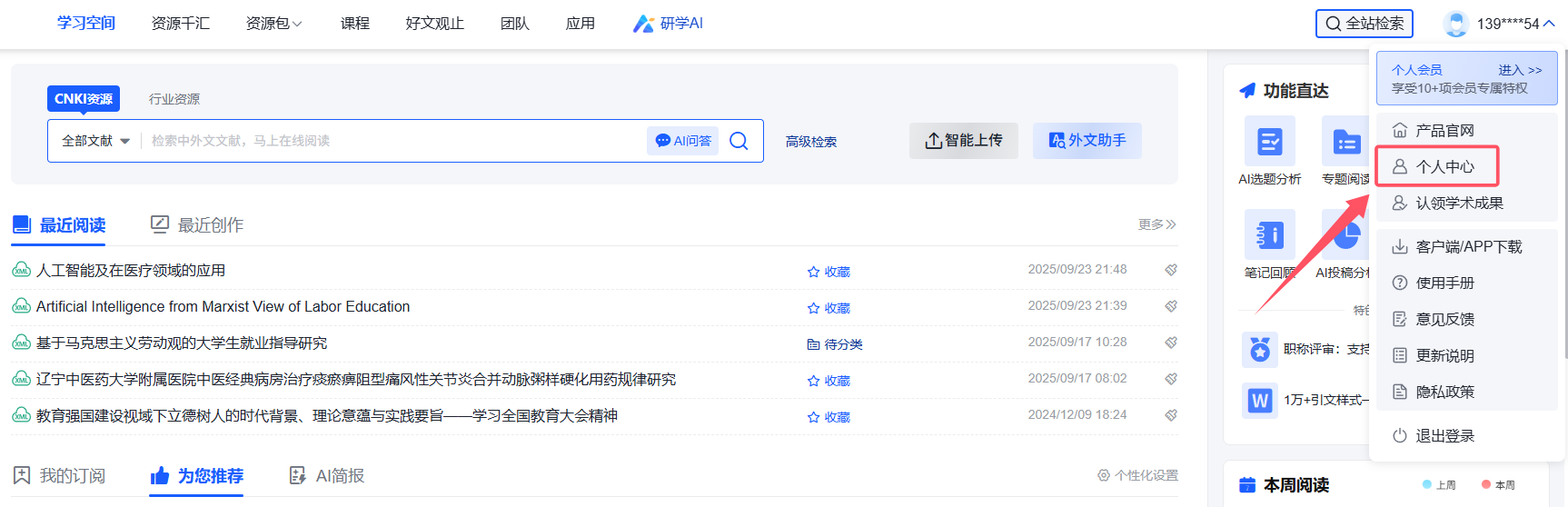The width and height of the screenshot is (1568, 507).
Task: Click the tag icon for 人工智能及在医疗领域的应用
Action: coord(1171,270)
